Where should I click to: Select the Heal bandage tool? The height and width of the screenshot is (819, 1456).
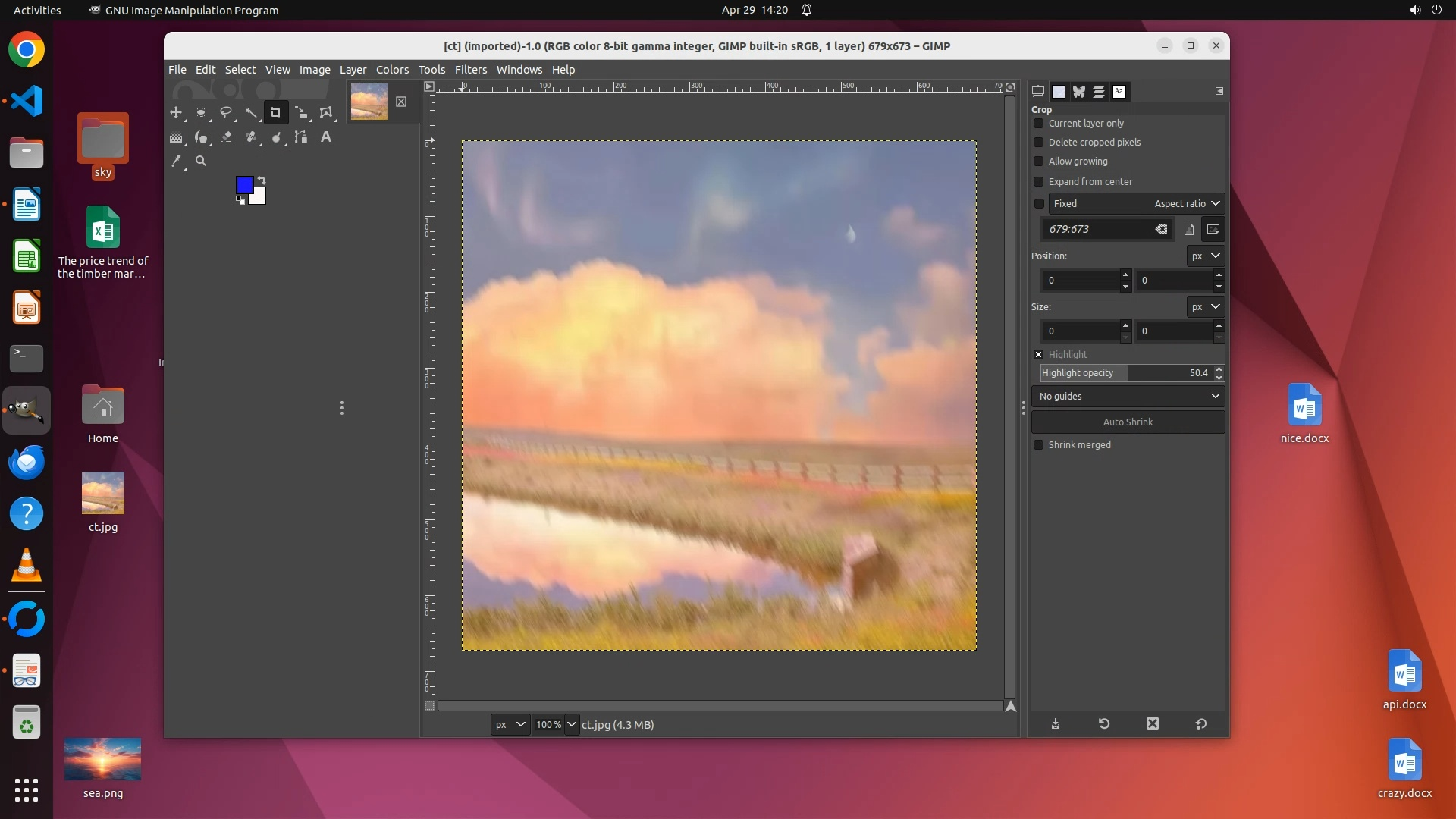pyautogui.click(x=251, y=137)
